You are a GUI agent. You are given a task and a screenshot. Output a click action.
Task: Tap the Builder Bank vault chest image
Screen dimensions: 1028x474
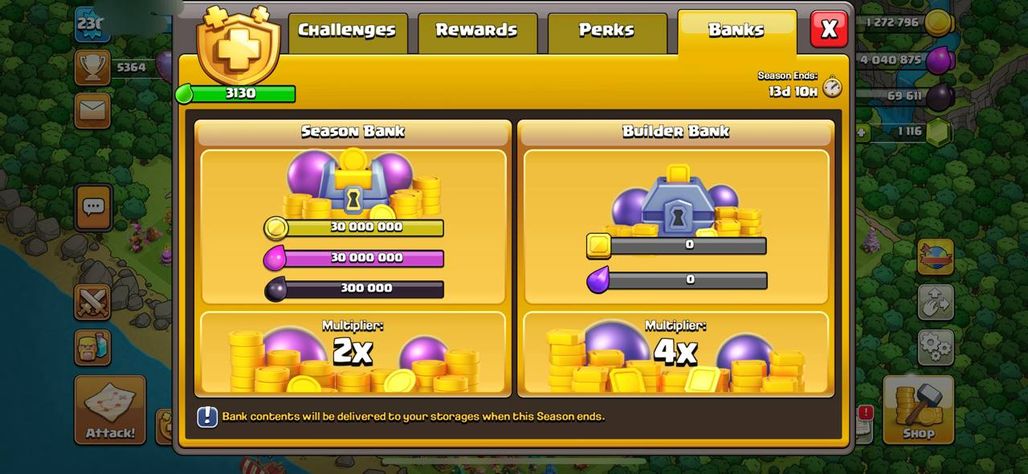pos(675,201)
